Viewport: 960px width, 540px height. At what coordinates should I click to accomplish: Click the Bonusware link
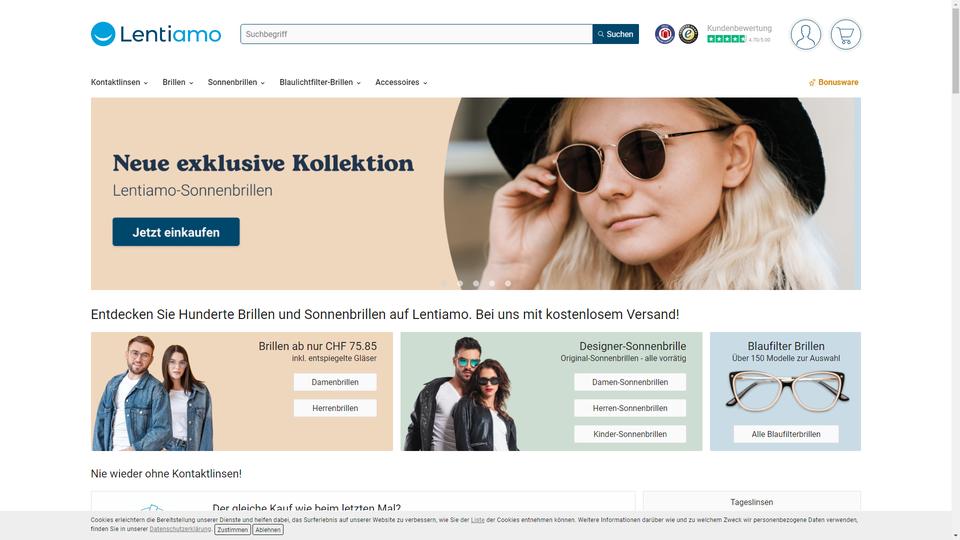click(833, 82)
